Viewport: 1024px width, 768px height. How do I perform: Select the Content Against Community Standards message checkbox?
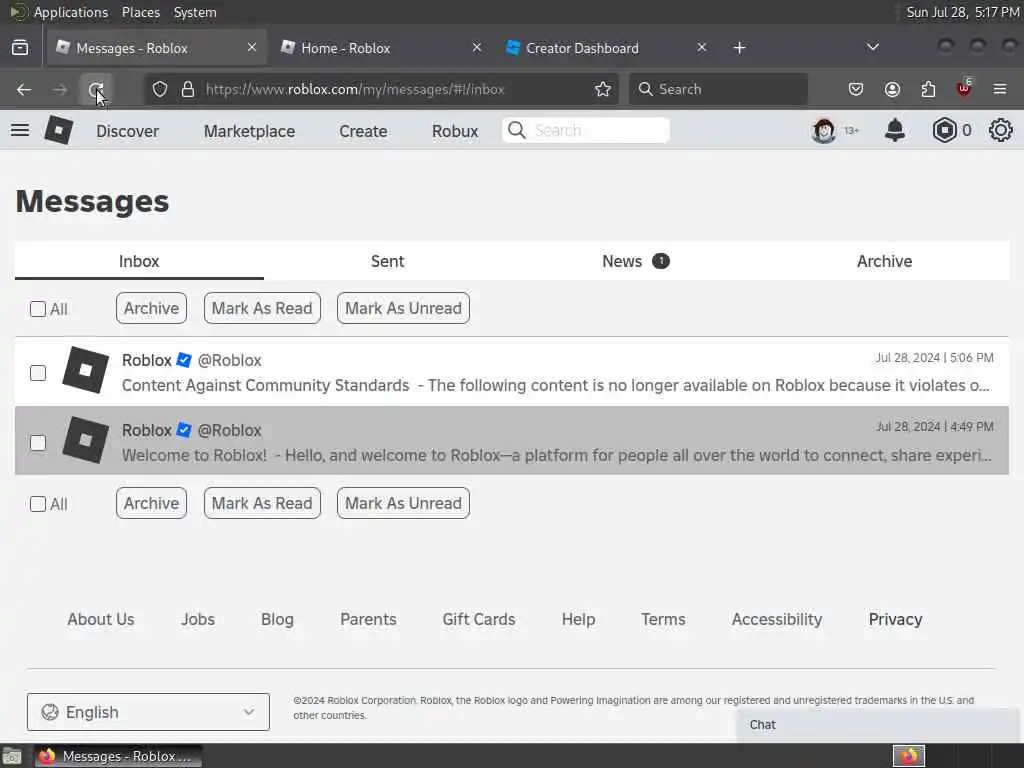pos(38,373)
